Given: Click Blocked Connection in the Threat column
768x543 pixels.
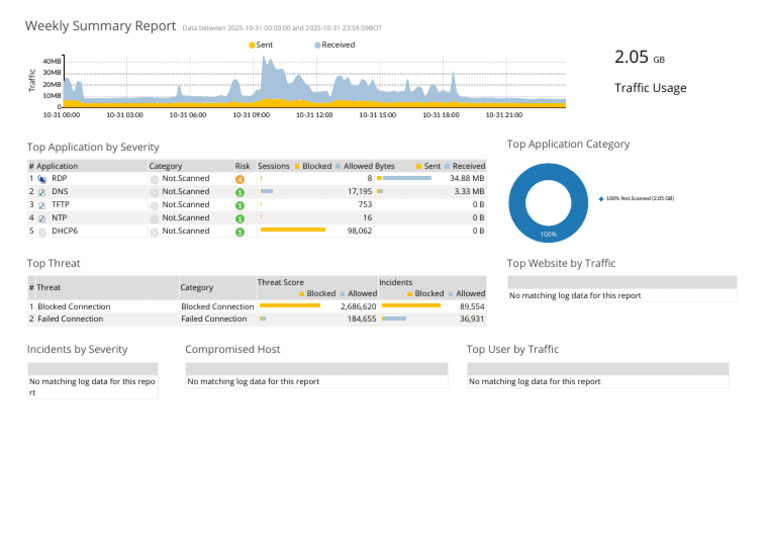Looking at the screenshot, I should point(74,307).
